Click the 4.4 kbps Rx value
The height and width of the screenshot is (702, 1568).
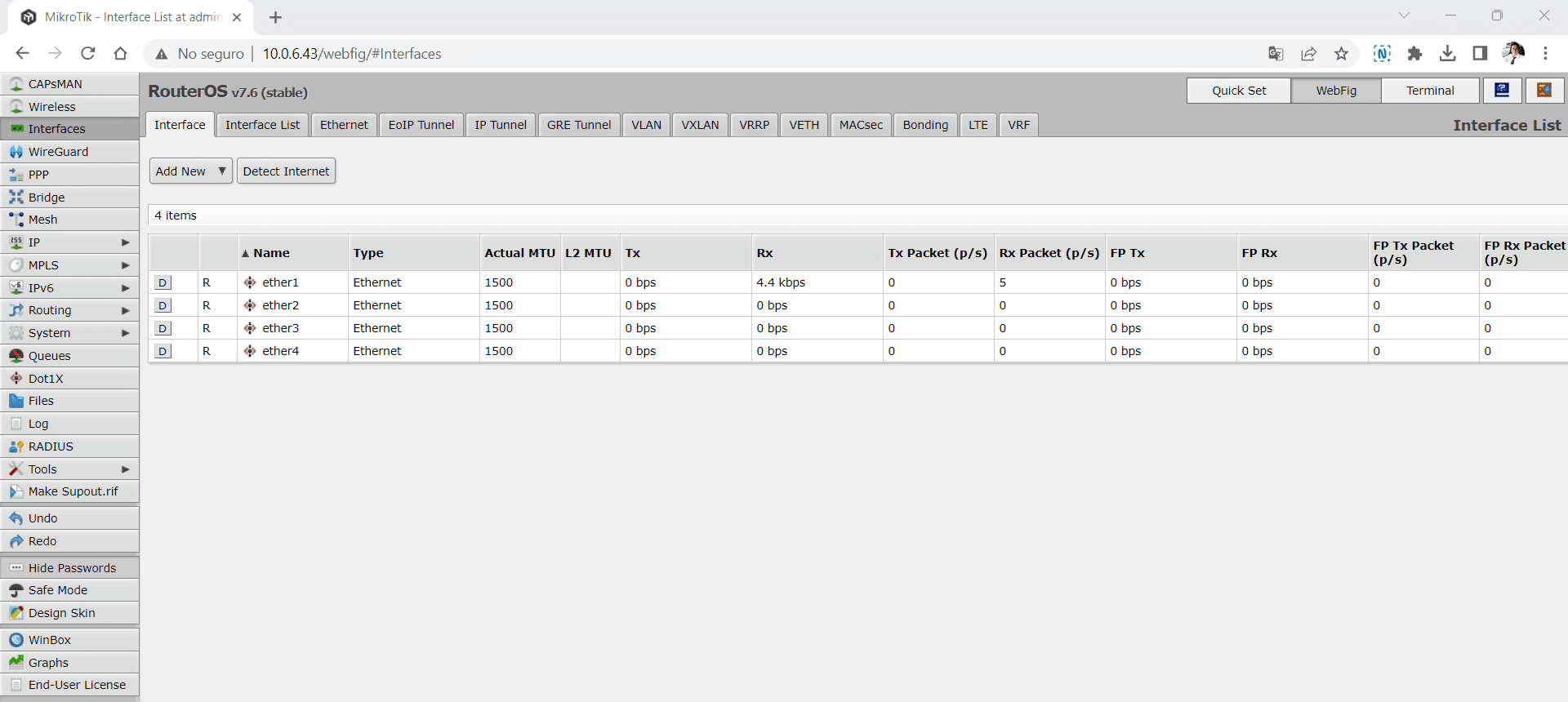[x=781, y=282]
